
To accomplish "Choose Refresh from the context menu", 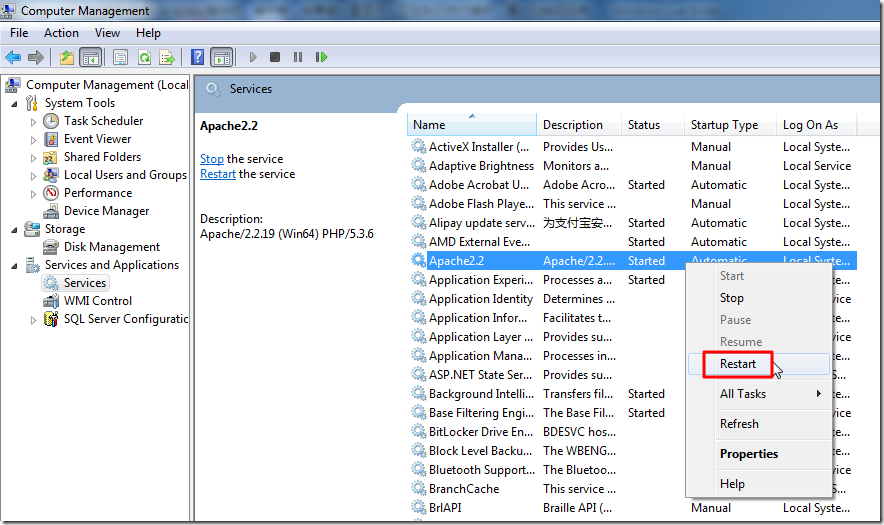I will [758, 423].
